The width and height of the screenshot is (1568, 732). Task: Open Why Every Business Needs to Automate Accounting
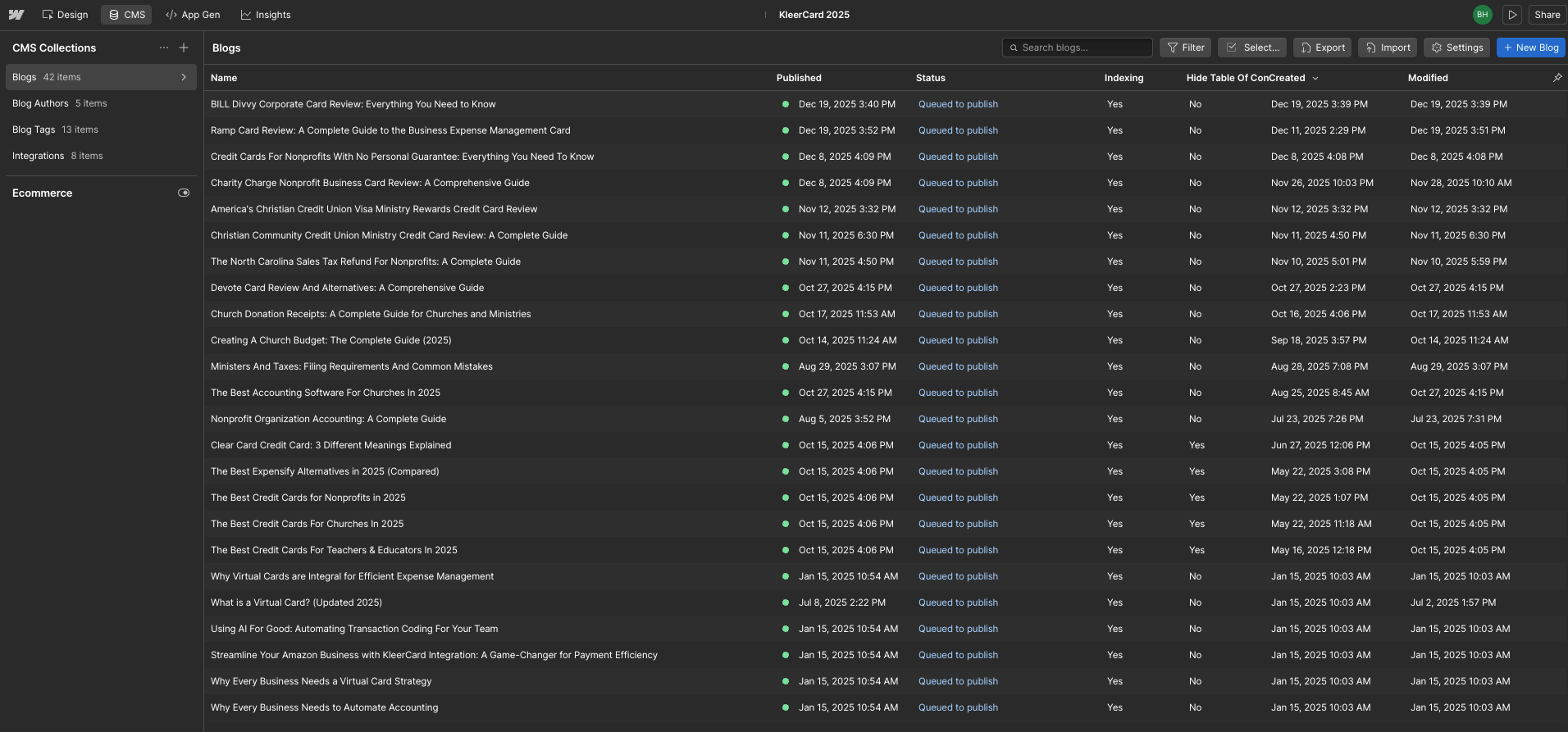coord(325,707)
